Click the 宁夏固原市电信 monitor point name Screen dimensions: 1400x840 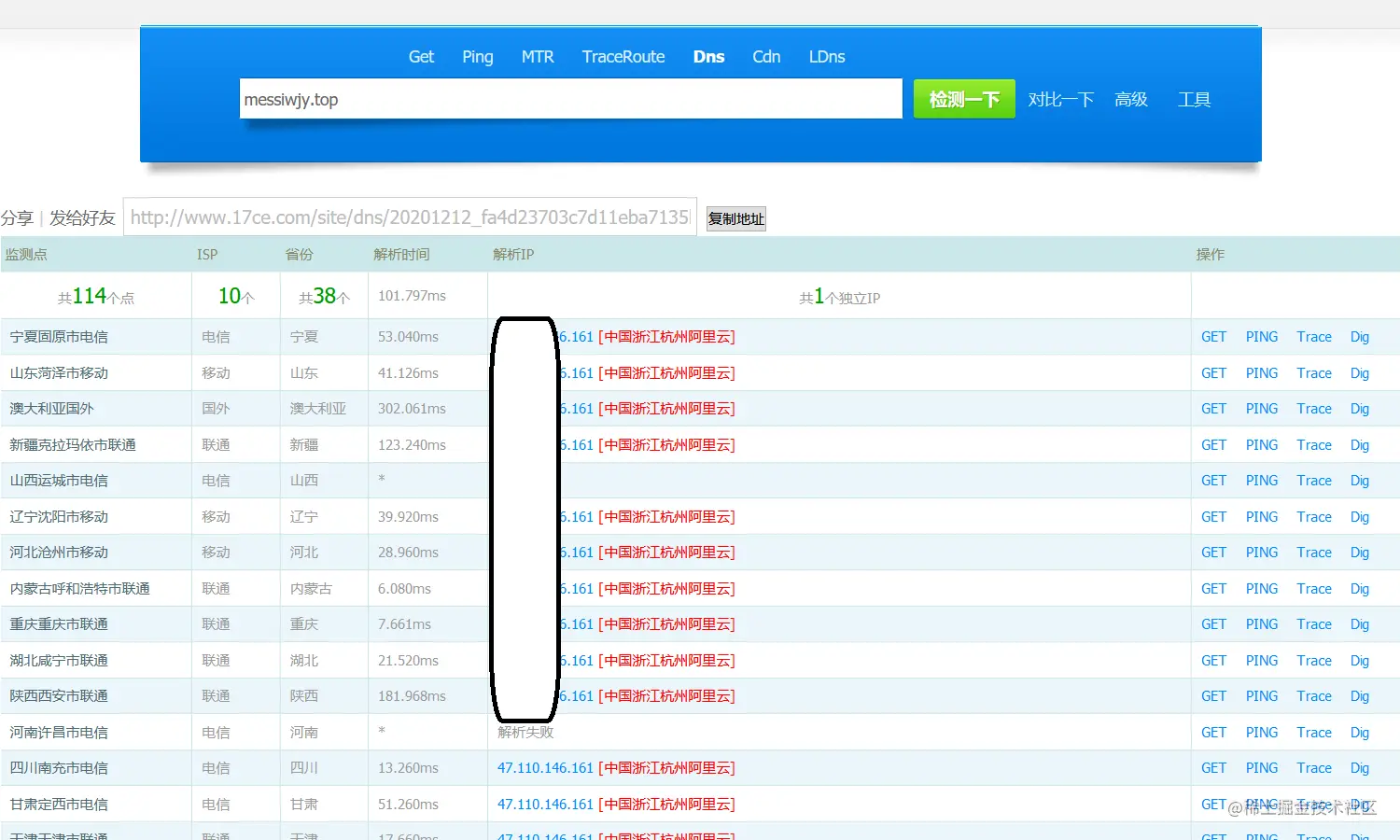point(59,337)
